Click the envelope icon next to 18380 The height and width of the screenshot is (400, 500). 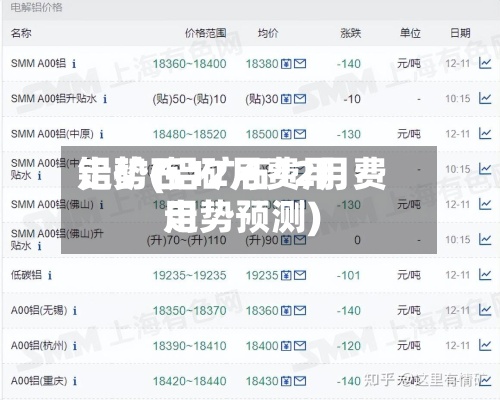[300, 63]
